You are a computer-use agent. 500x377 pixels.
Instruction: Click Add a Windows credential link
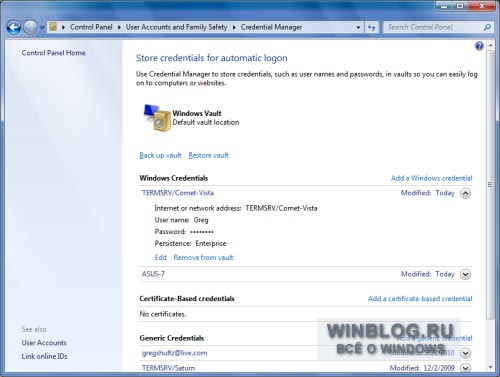click(x=431, y=178)
